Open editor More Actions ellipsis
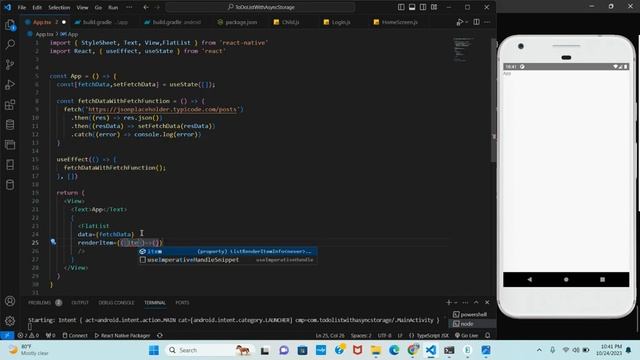640x360 pixels. pyautogui.click(x=487, y=22)
